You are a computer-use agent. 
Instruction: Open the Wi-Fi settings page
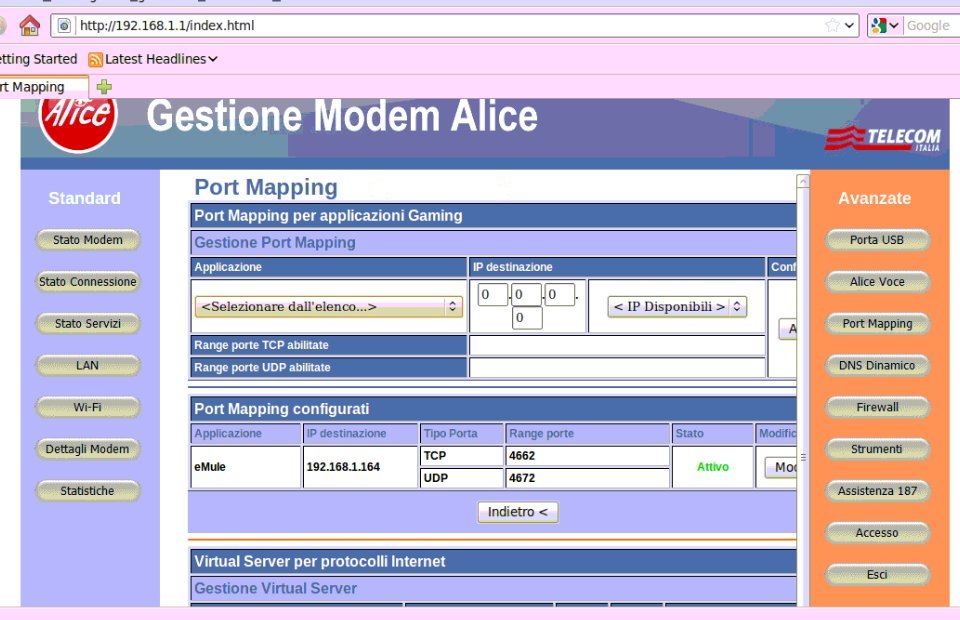(88, 407)
